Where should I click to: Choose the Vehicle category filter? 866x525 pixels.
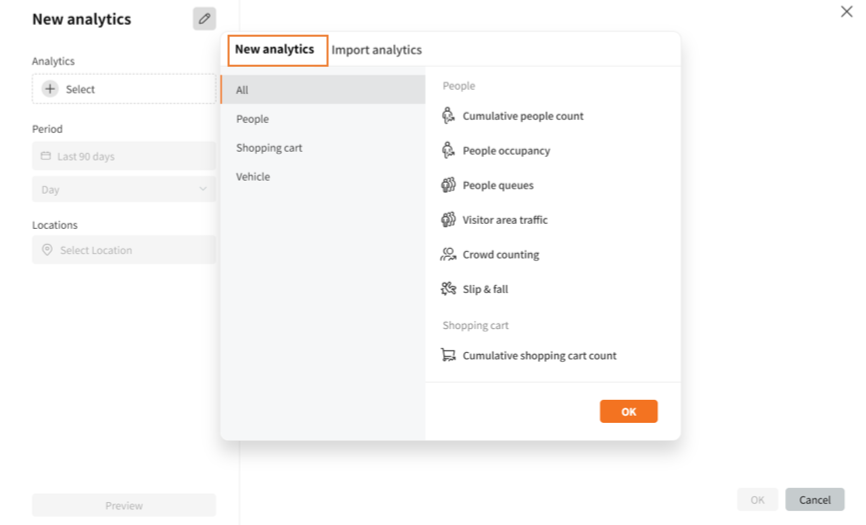253,177
